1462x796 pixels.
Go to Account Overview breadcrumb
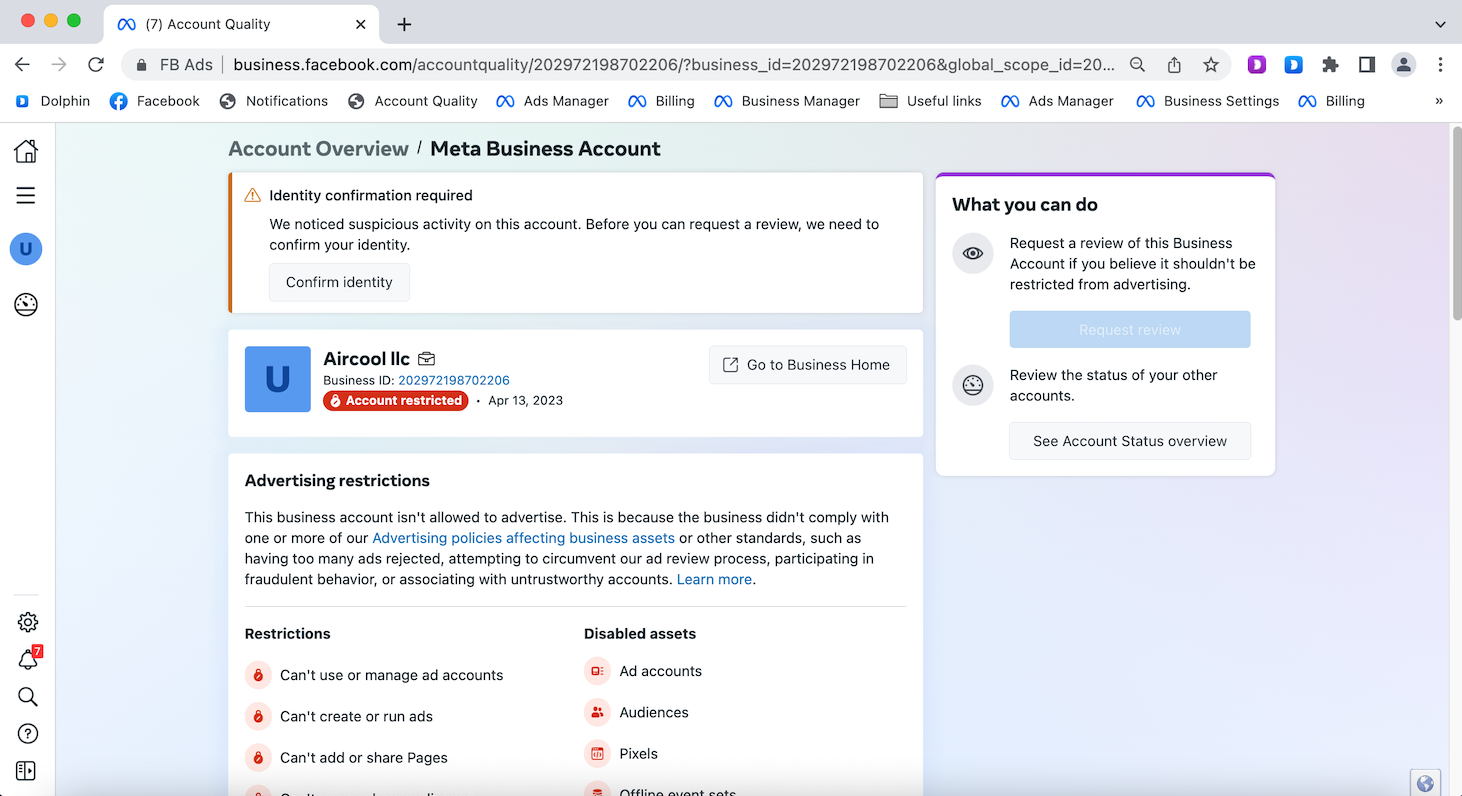tap(318, 149)
